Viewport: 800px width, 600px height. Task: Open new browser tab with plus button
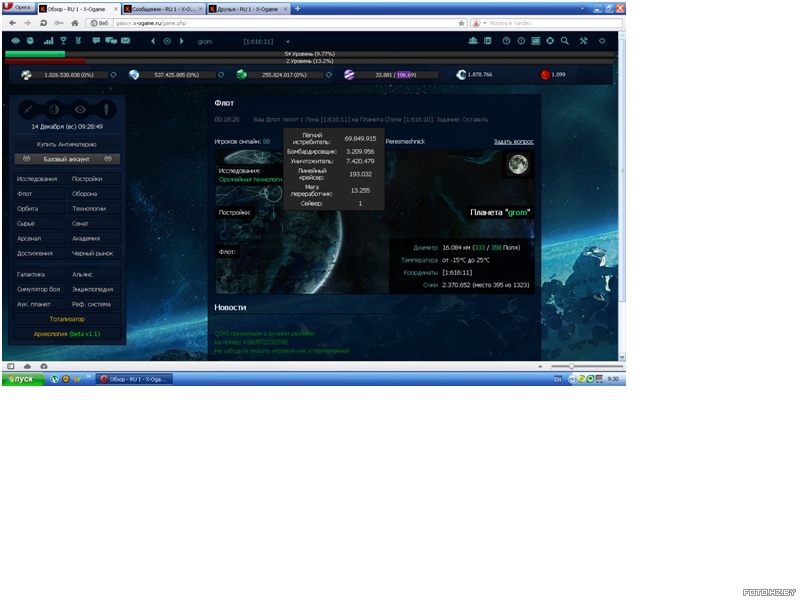(297, 9)
